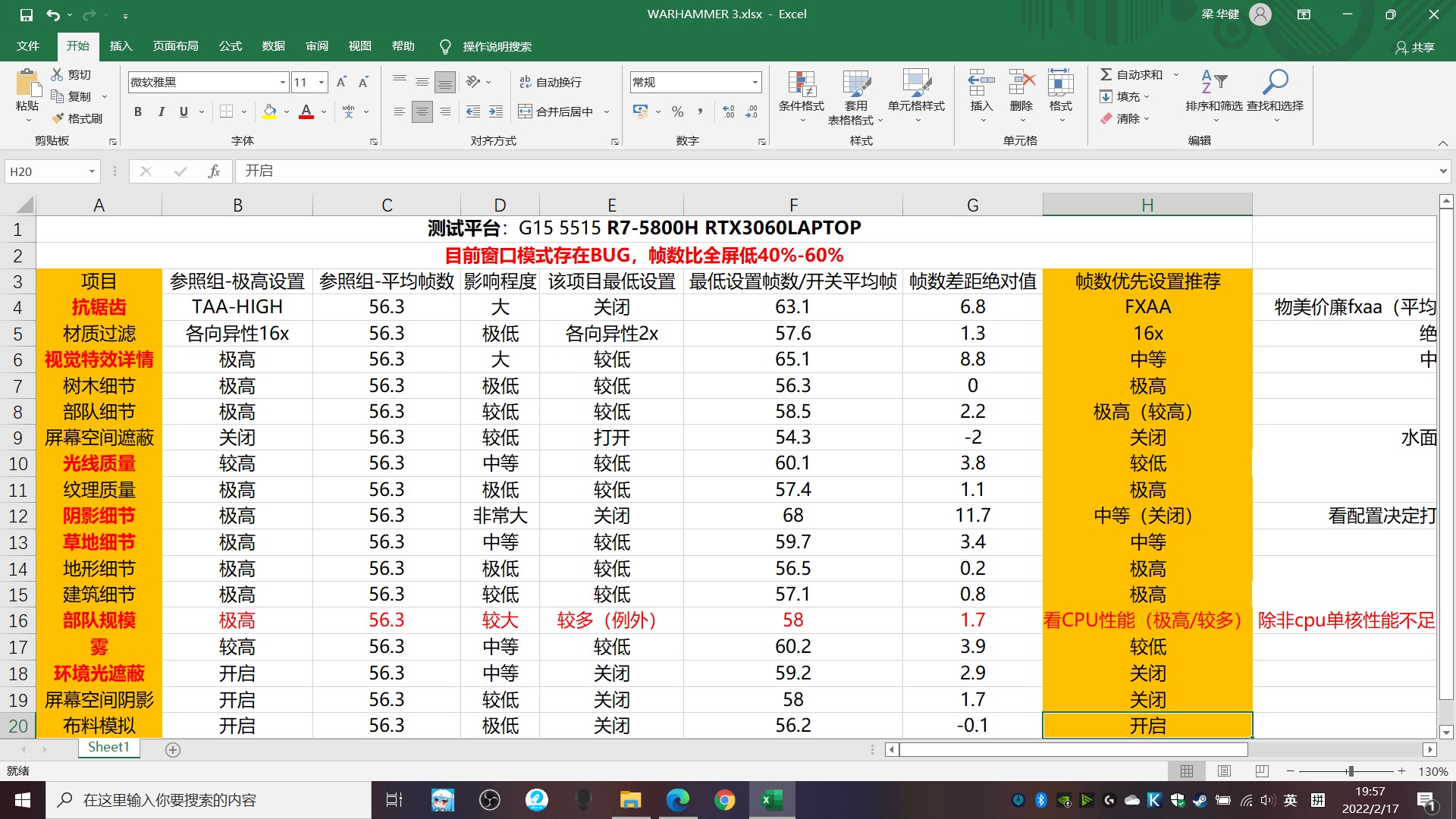Increase indent icon

point(496,111)
